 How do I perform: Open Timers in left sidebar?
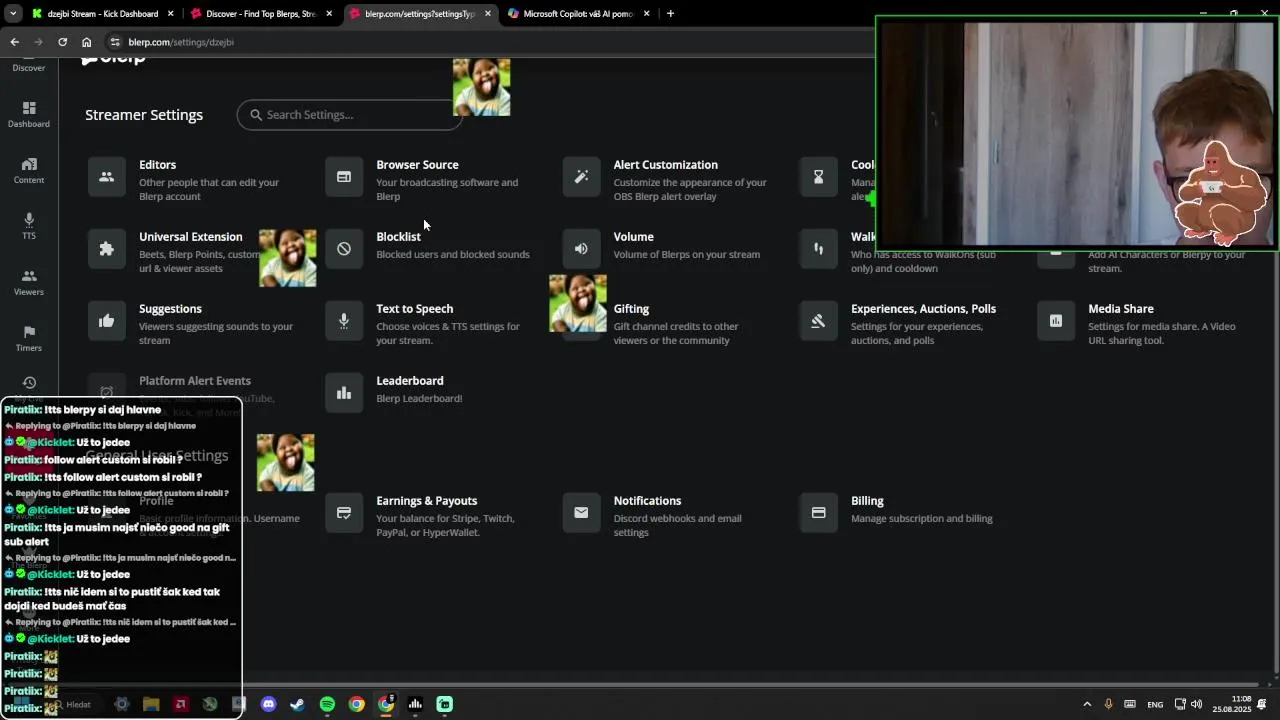[29, 338]
